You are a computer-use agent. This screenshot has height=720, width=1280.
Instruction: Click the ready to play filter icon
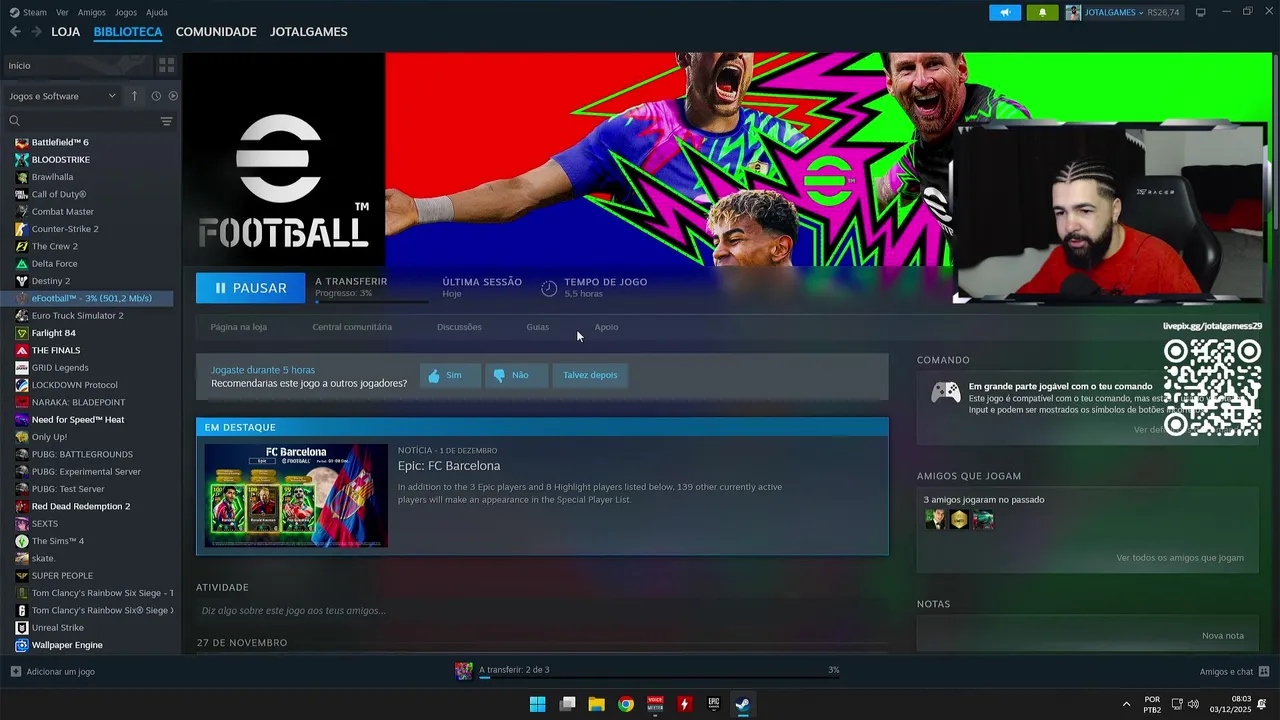point(173,96)
